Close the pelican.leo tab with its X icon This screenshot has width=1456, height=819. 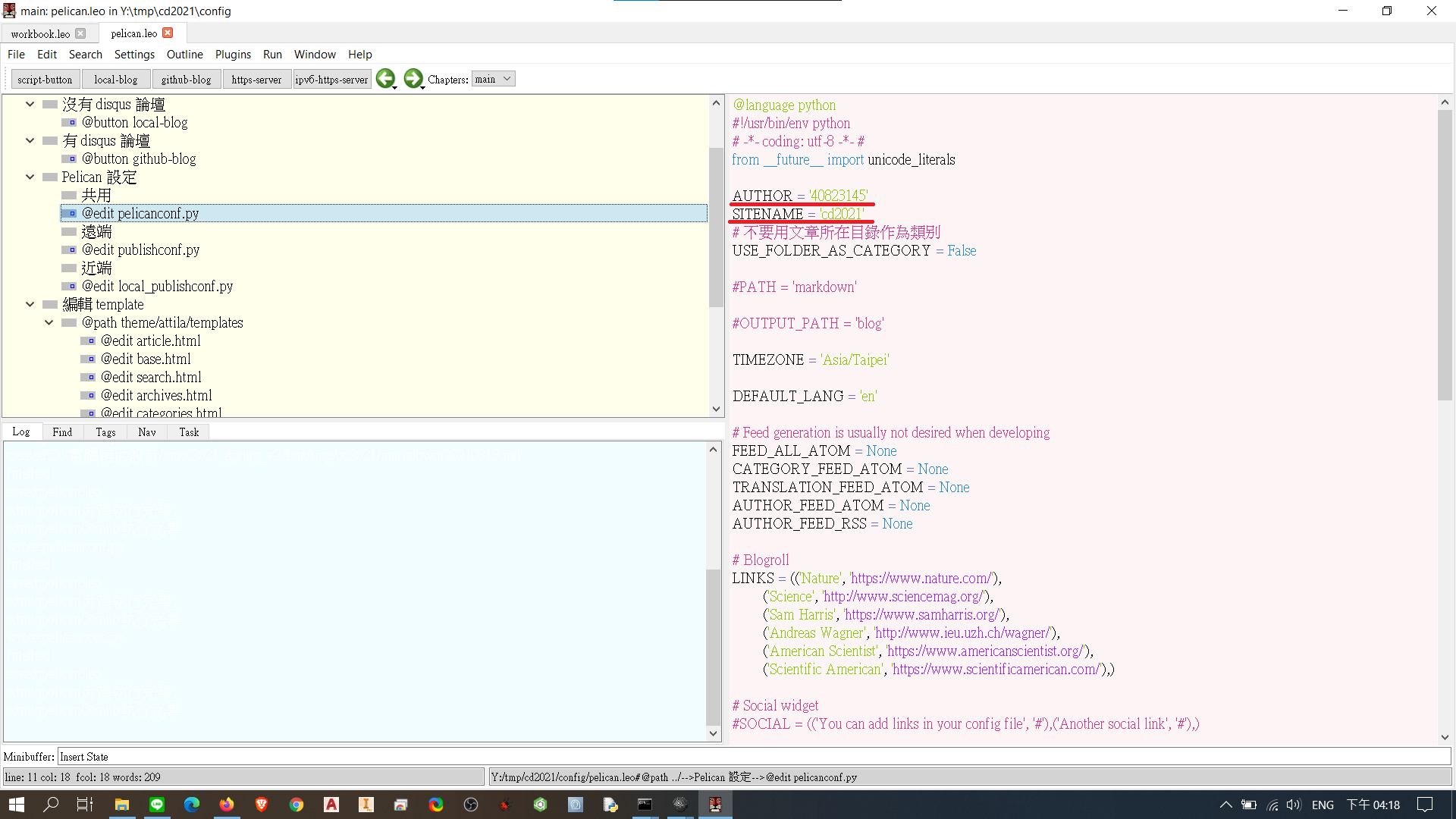point(168,33)
